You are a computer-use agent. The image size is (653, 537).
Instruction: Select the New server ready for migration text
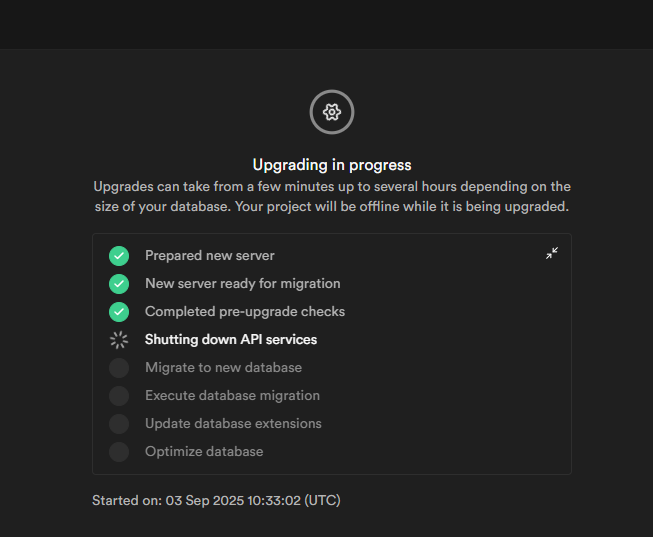coord(242,284)
